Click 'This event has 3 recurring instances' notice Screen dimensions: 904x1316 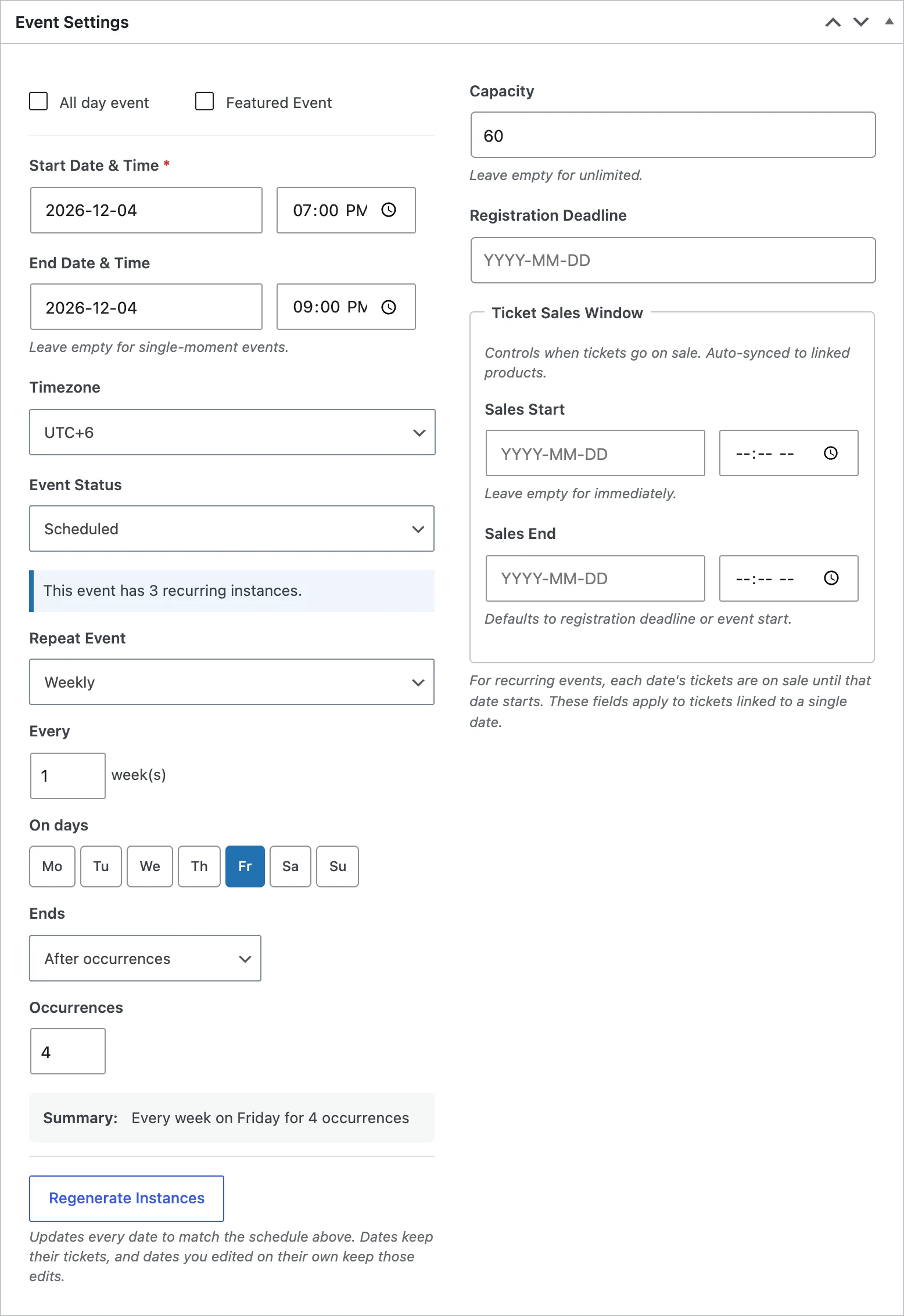pos(232,591)
